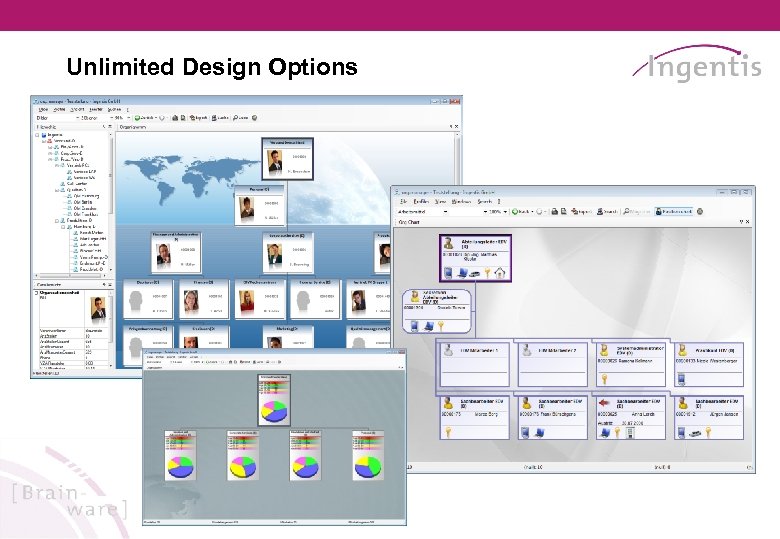Click green Back button in world map window

pos(145,118)
